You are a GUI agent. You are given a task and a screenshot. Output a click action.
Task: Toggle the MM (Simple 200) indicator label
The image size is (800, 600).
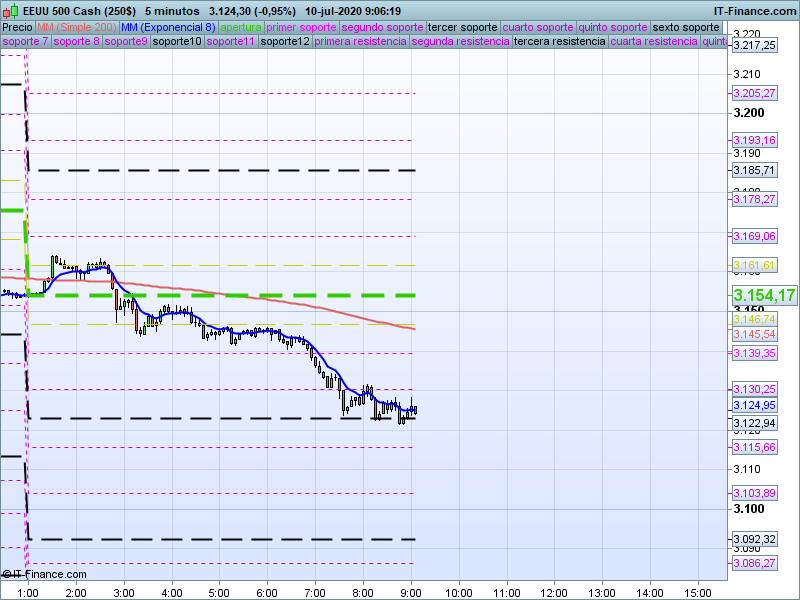tap(76, 27)
